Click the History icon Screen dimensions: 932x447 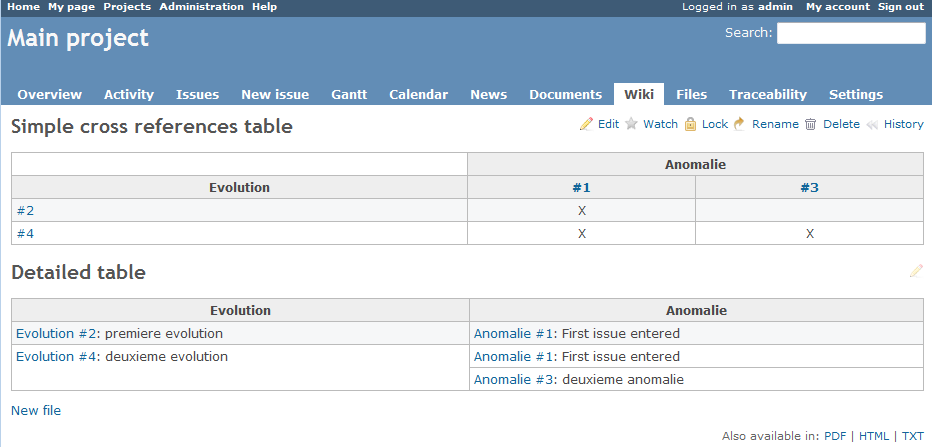click(x=872, y=125)
